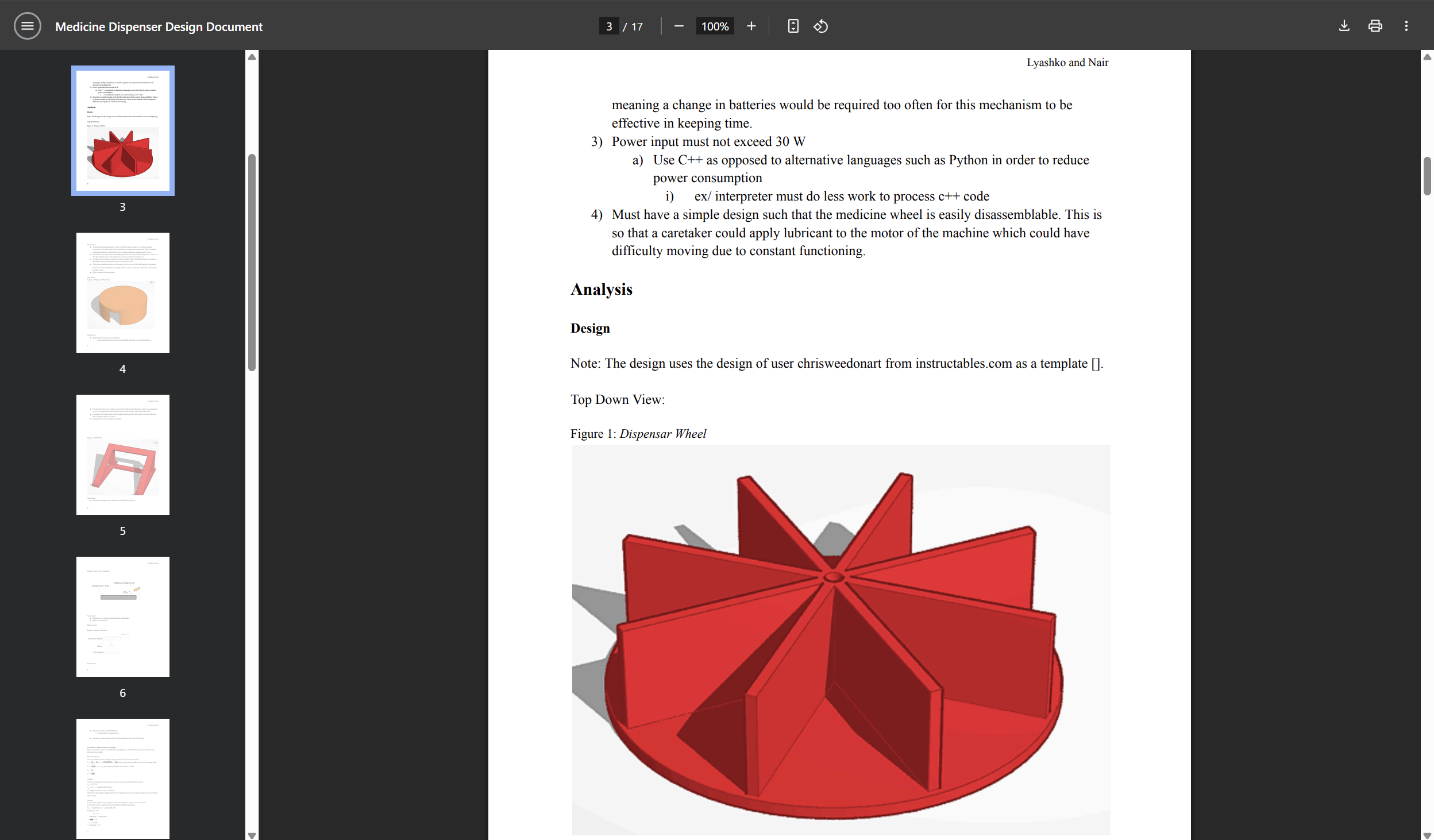Click the 100% zoom level field
Viewport: 1434px width, 840px height.
point(715,26)
